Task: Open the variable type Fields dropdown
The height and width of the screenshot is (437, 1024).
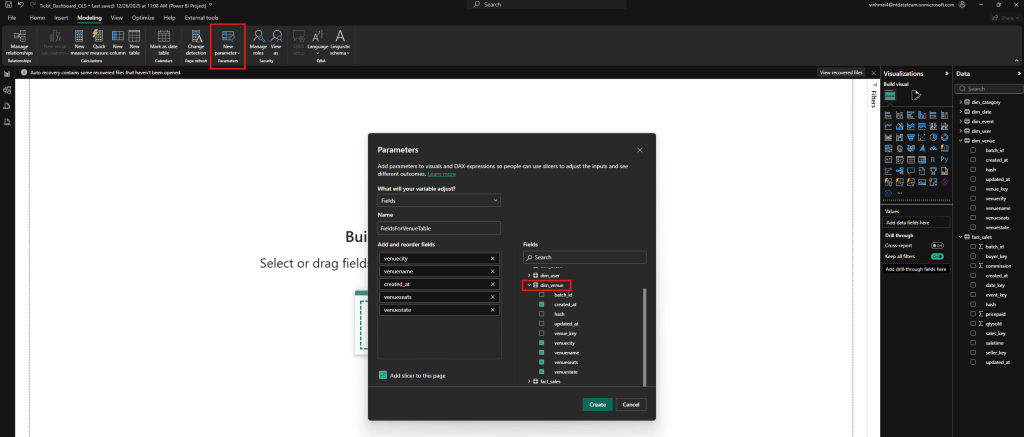Action: pos(438,201)
